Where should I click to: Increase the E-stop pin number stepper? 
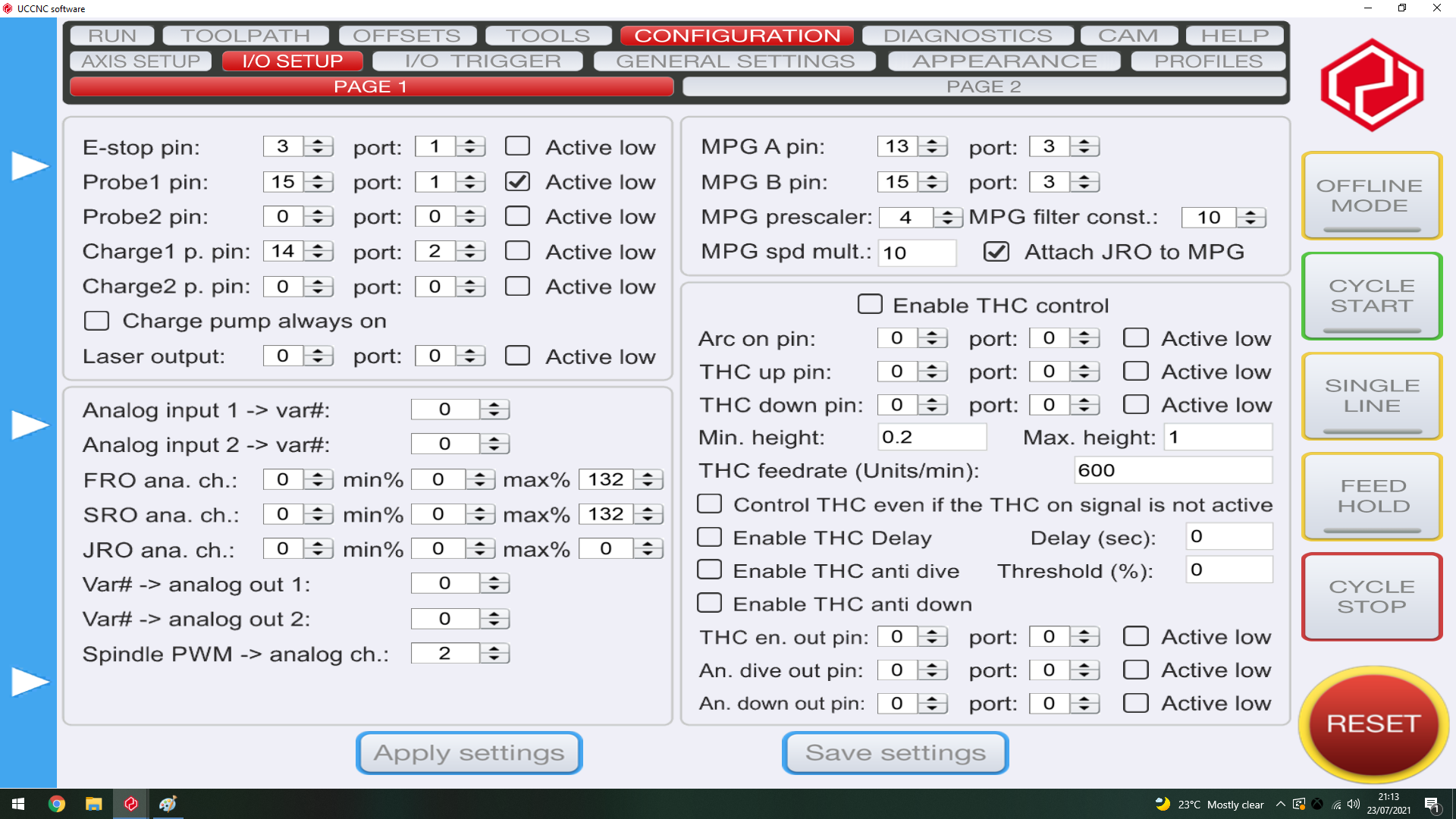click(x=318, y=142)
